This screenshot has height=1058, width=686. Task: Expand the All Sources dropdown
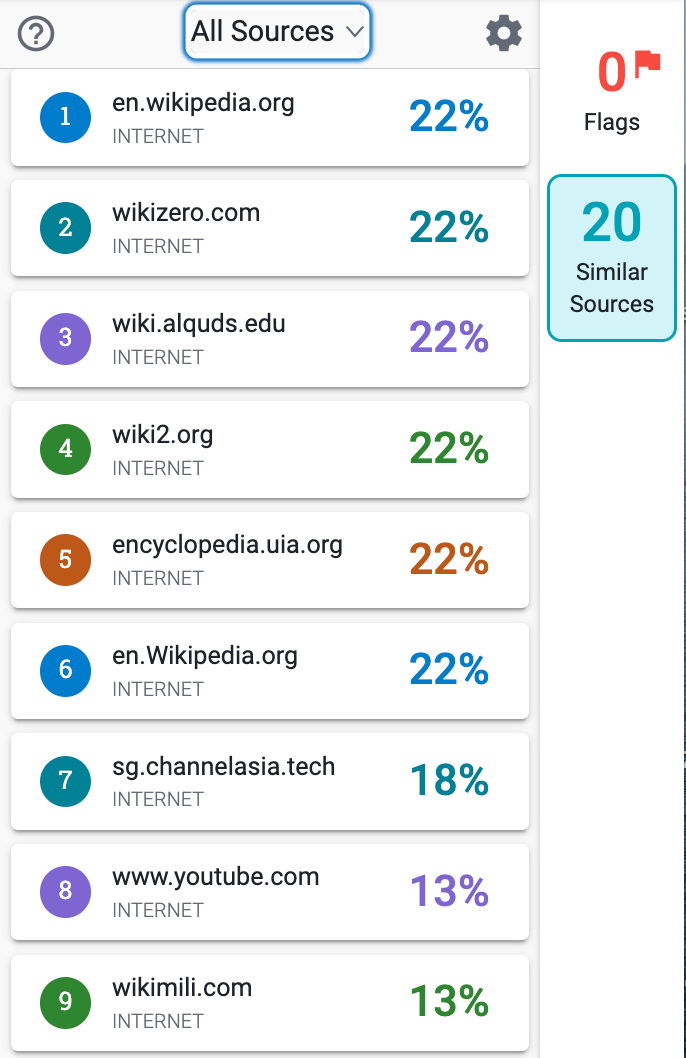(277, 32)
